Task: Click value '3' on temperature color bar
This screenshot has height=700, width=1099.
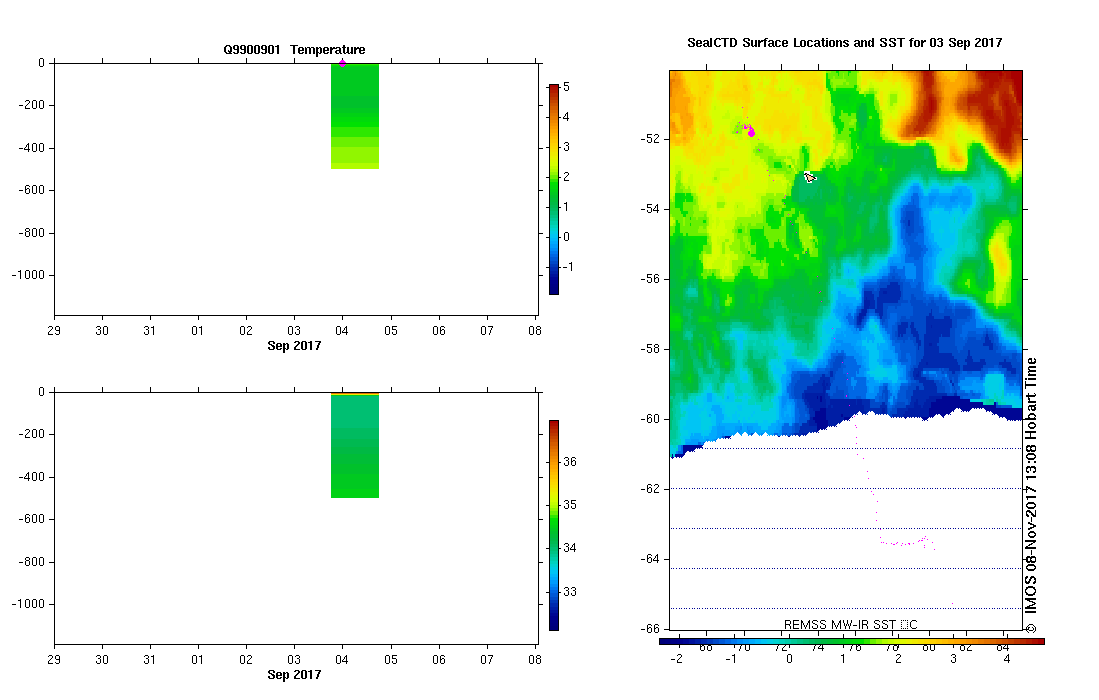Action: (566, 147)
